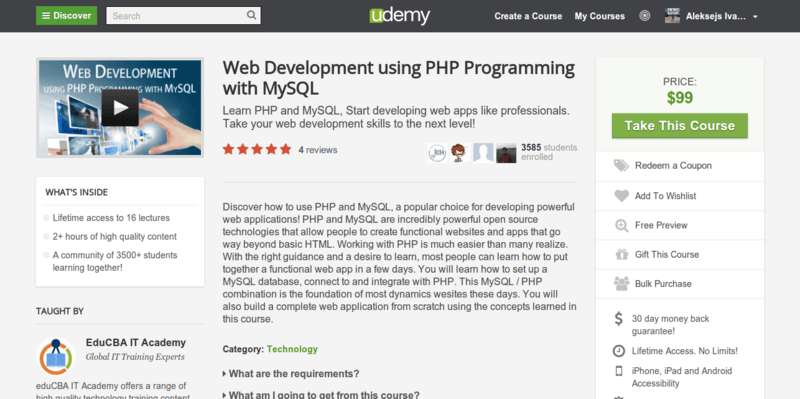Open the notifications circle icon
The height and width of the screenshot is (399, 800).
point(645,16)
